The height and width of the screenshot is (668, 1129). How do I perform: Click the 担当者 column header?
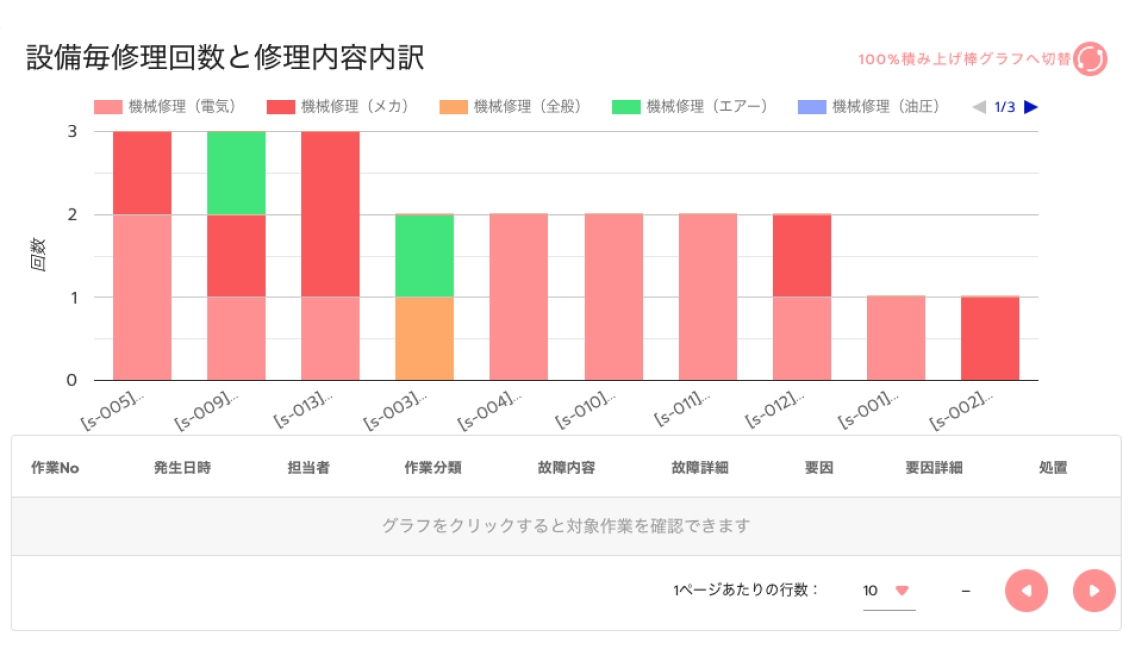tap(308, 468)
